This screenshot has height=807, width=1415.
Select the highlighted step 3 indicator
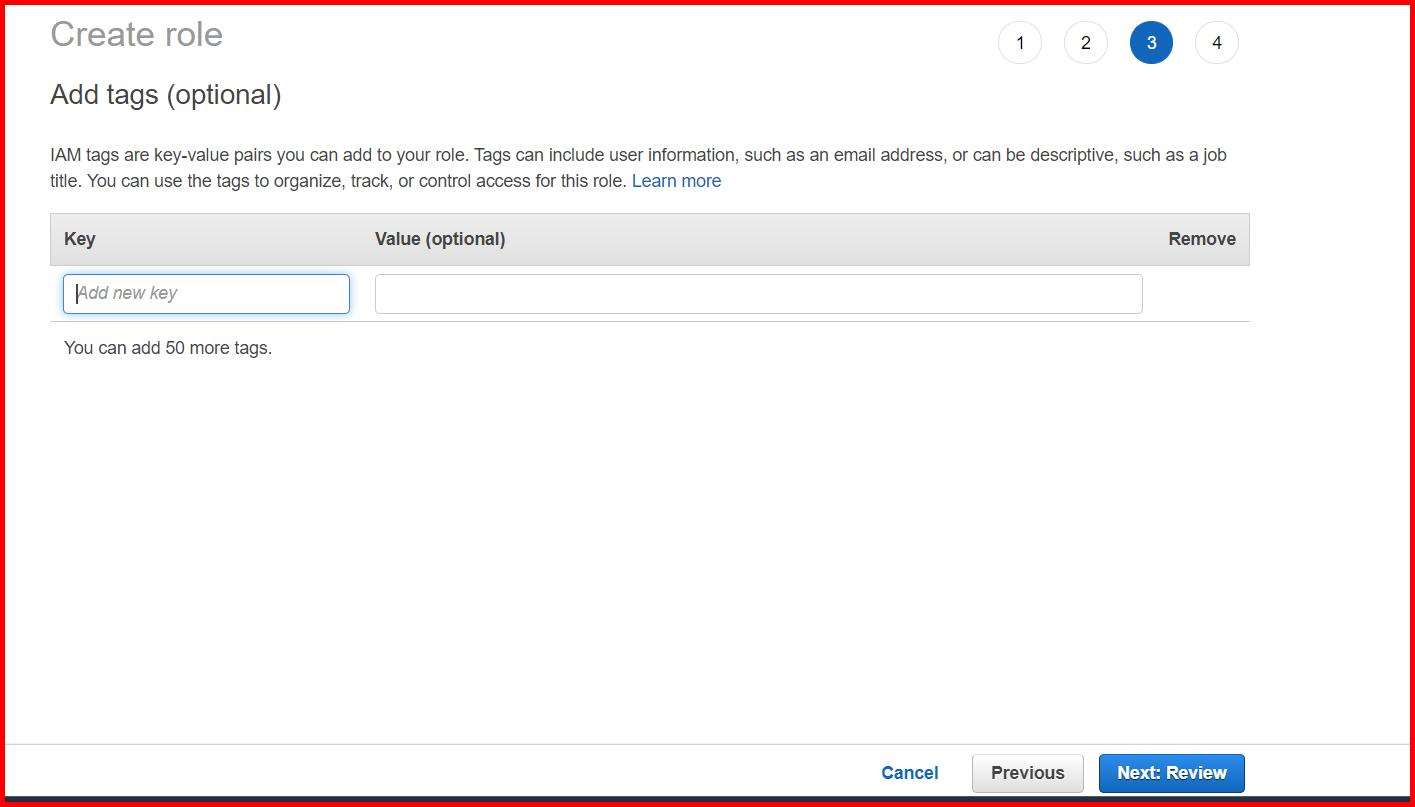(1150, 42)
